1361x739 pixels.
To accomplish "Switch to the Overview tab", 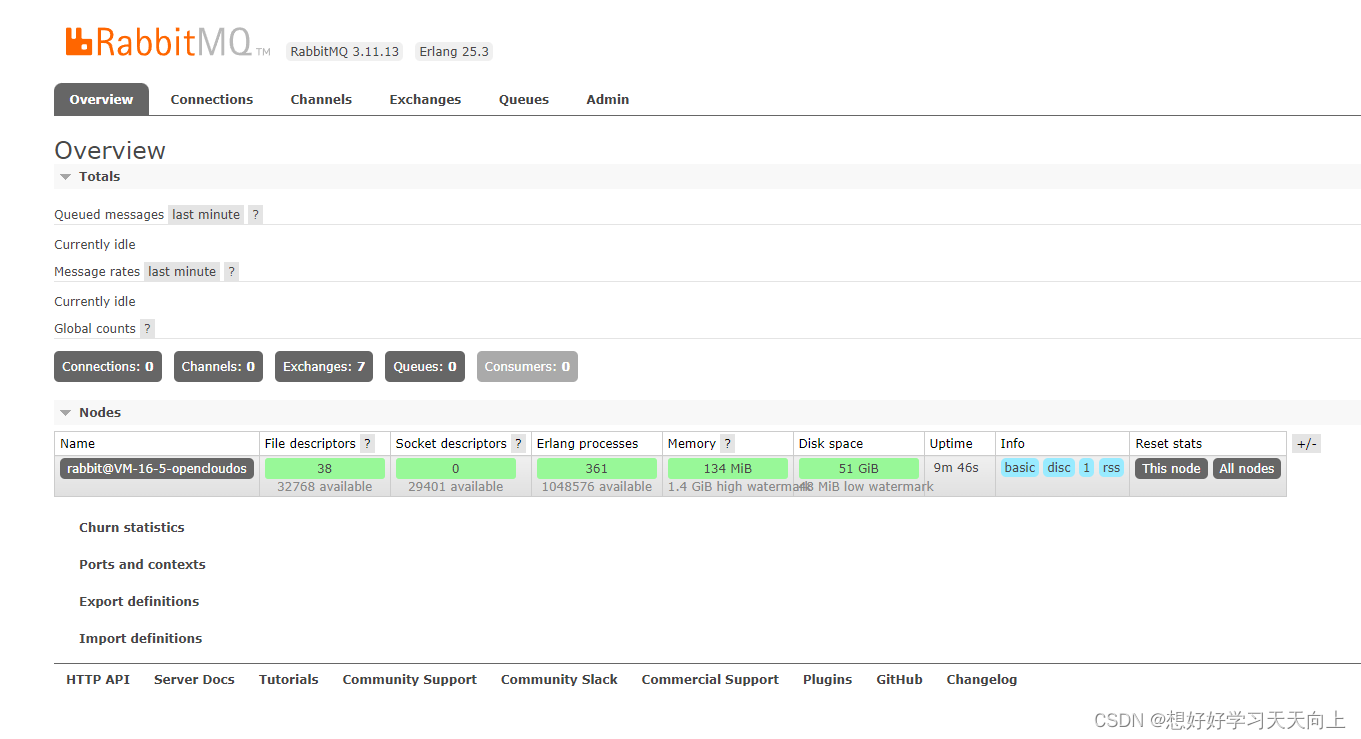I will (x=101, y=99).
